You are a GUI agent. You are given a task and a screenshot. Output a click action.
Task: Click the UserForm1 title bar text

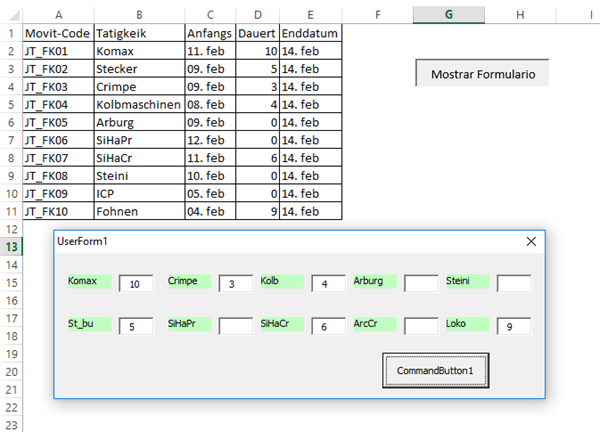pos(82,241)
